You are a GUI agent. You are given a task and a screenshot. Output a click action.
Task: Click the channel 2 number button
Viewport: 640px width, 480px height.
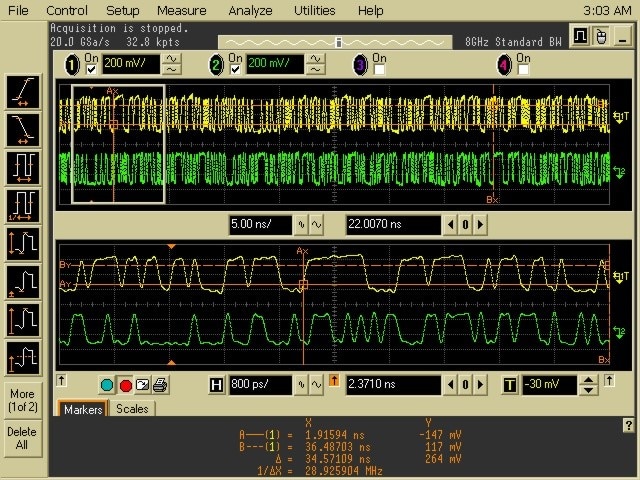point(216,65)
